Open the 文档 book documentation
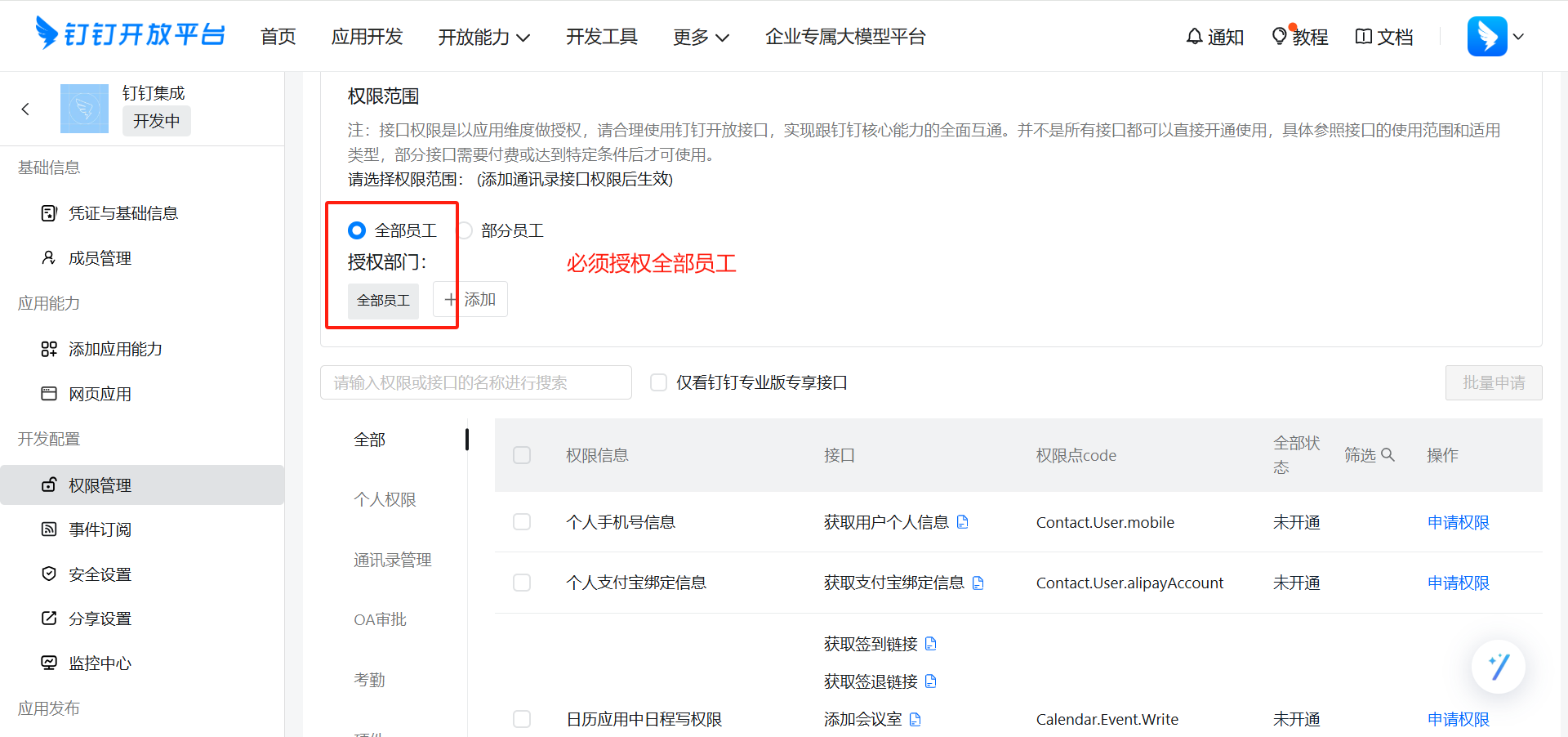The image size is (1568, 737). 1383,37
